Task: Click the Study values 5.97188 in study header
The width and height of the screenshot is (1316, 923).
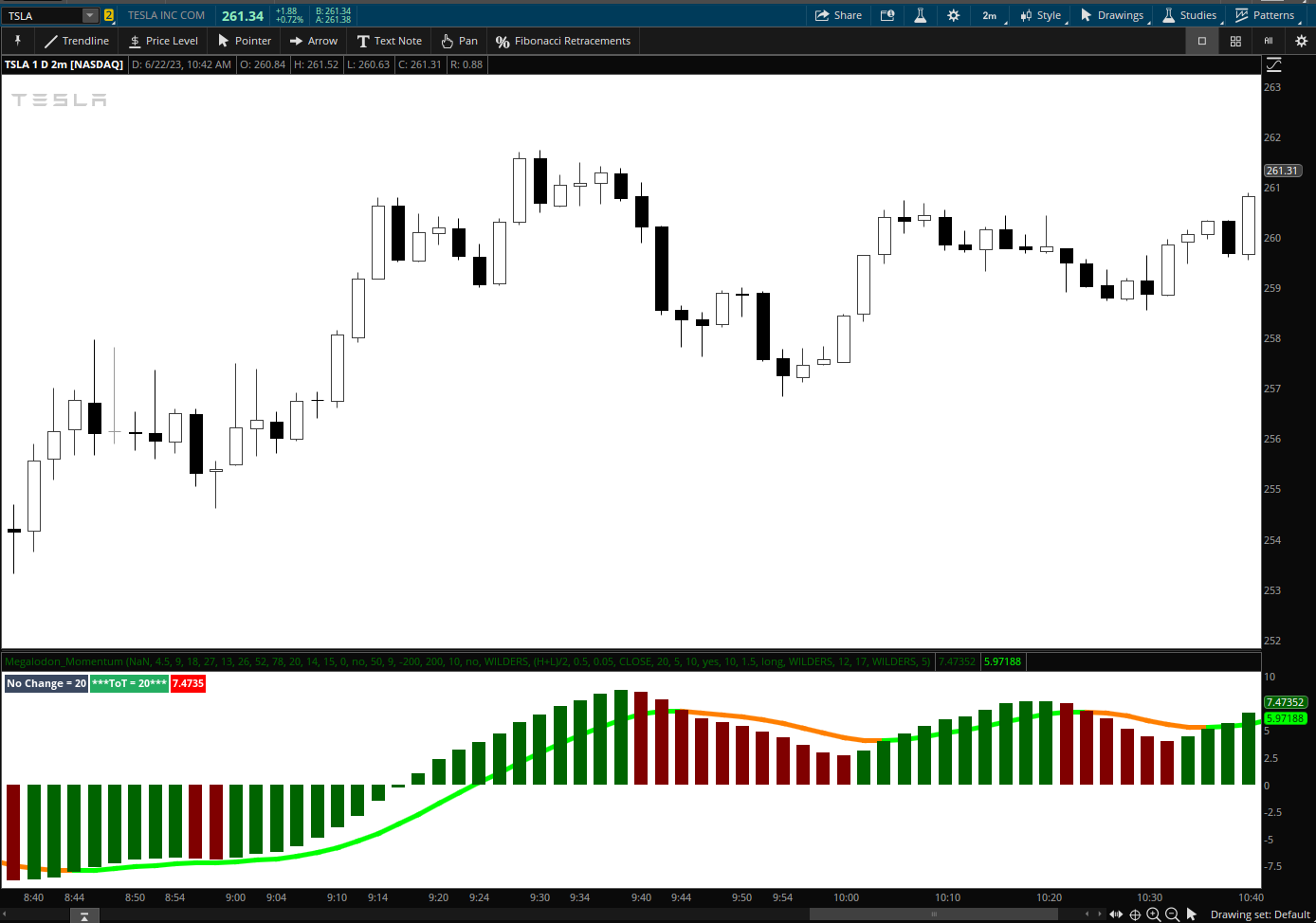Action: (x=1002, y=661)
